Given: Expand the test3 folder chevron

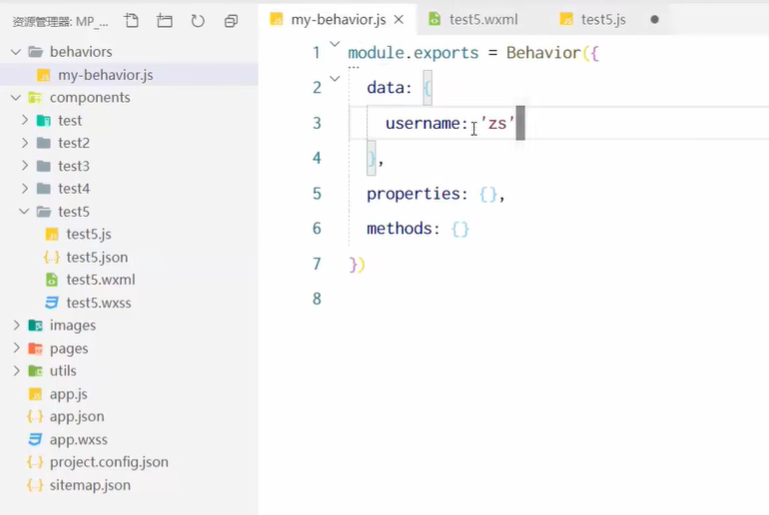Looking at the screenshot, I should pos(25,166).
